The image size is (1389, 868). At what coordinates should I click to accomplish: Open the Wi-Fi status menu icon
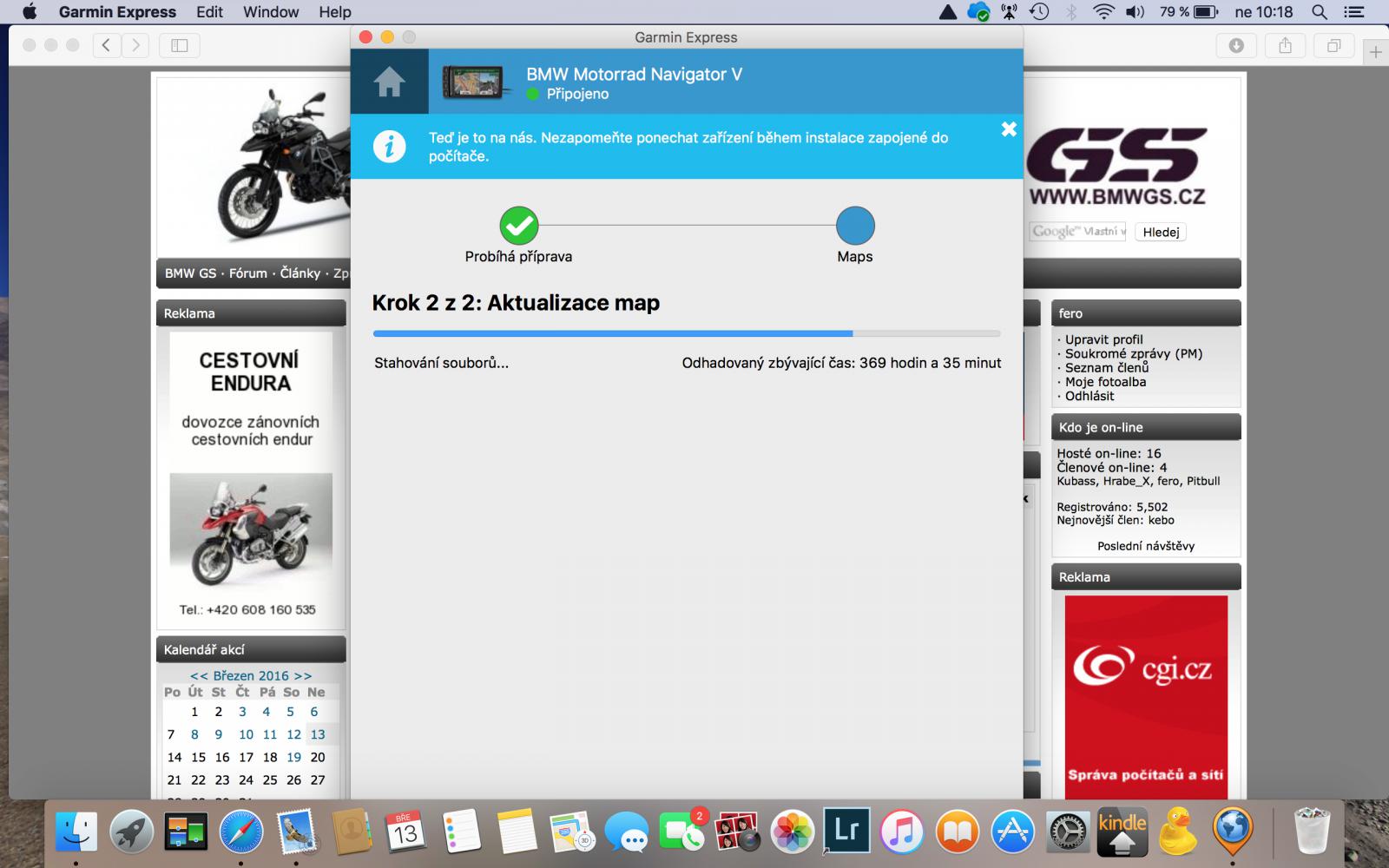pos(1103,12)
